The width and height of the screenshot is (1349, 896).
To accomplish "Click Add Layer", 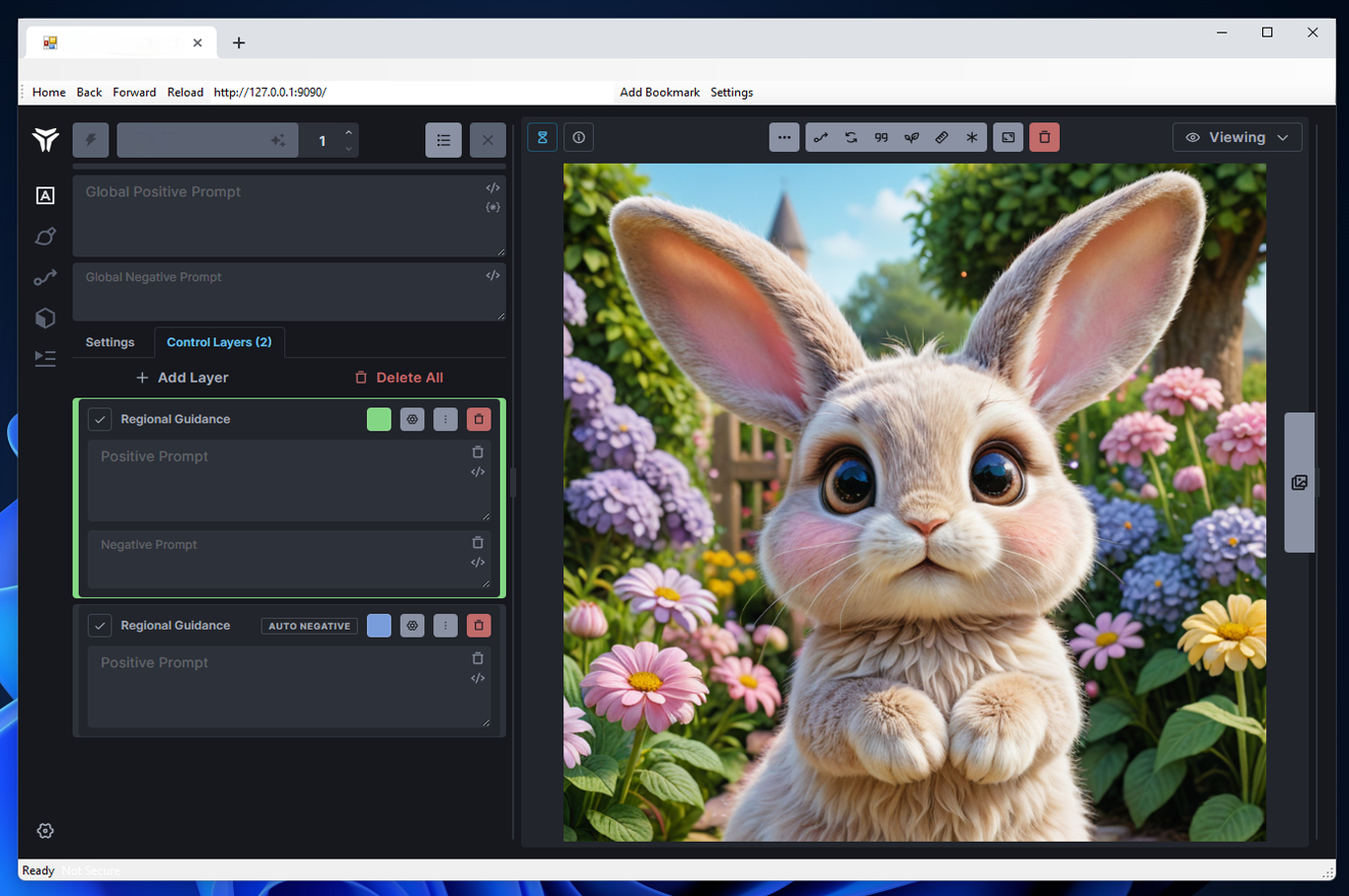I will 182,378.
